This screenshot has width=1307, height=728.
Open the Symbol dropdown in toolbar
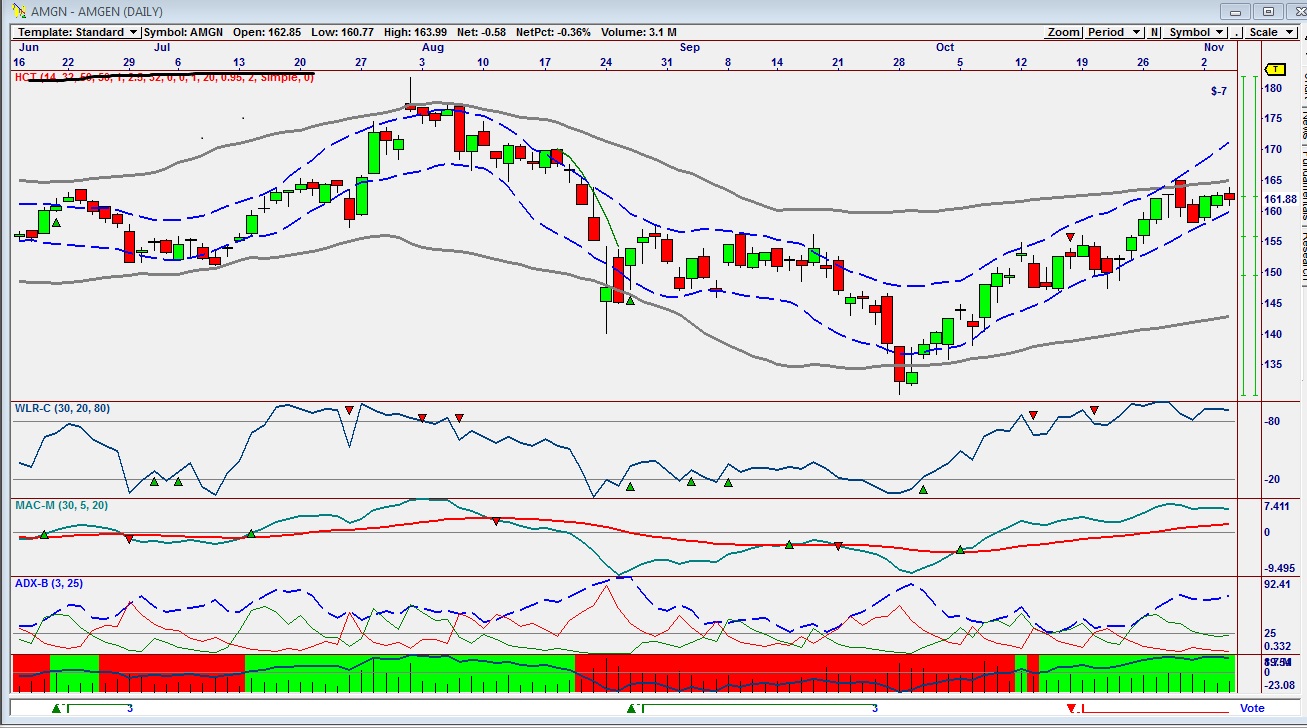tap(1196, 32)
